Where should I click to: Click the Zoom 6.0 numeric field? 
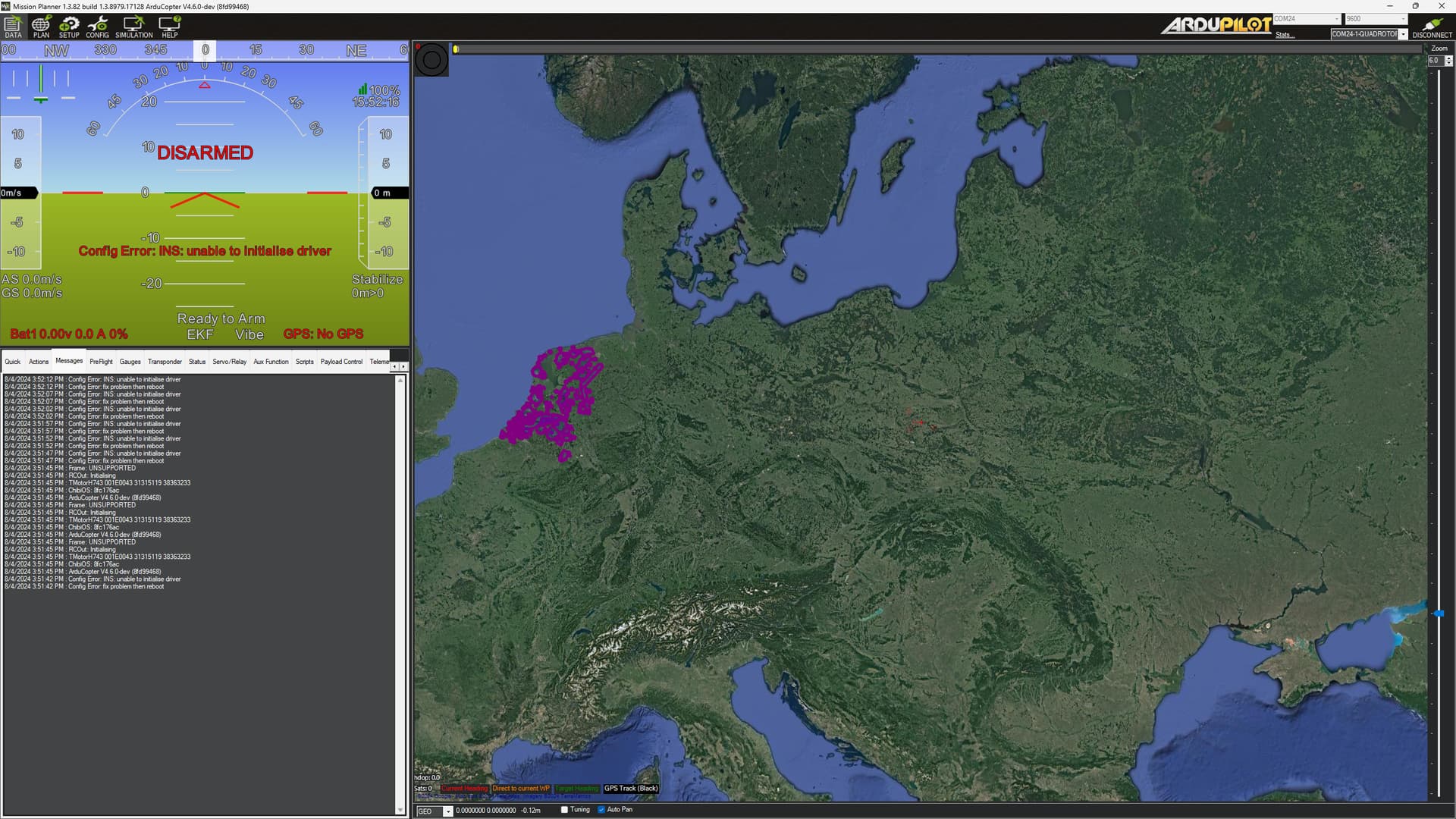(1436, 61)
